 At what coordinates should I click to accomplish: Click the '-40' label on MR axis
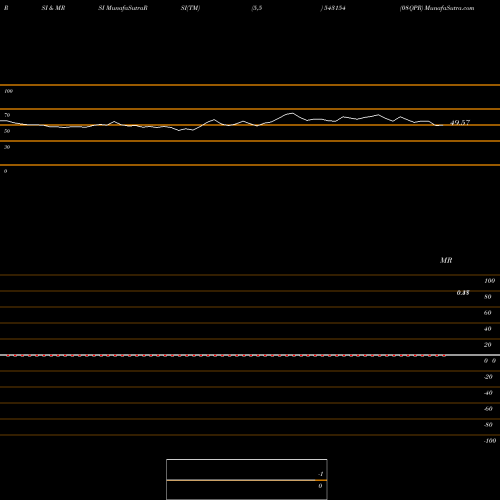488,393
